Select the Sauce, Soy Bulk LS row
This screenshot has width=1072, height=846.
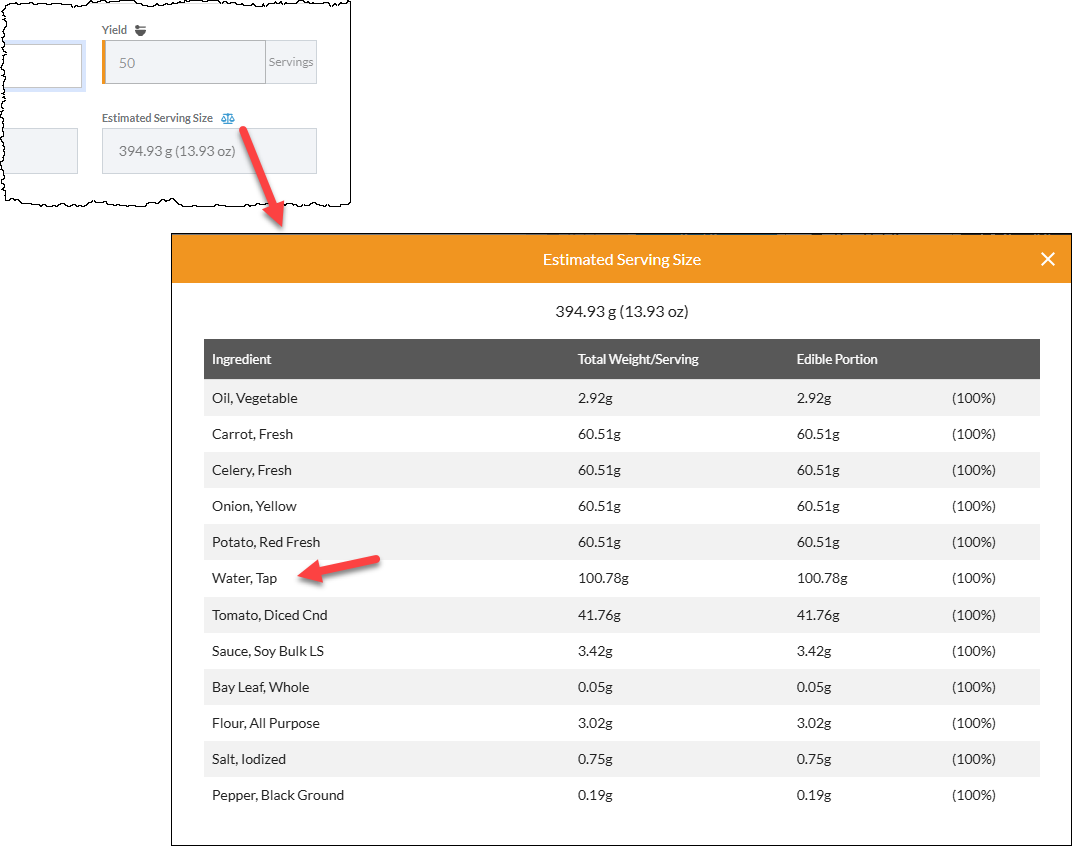[x=621, y=651]
